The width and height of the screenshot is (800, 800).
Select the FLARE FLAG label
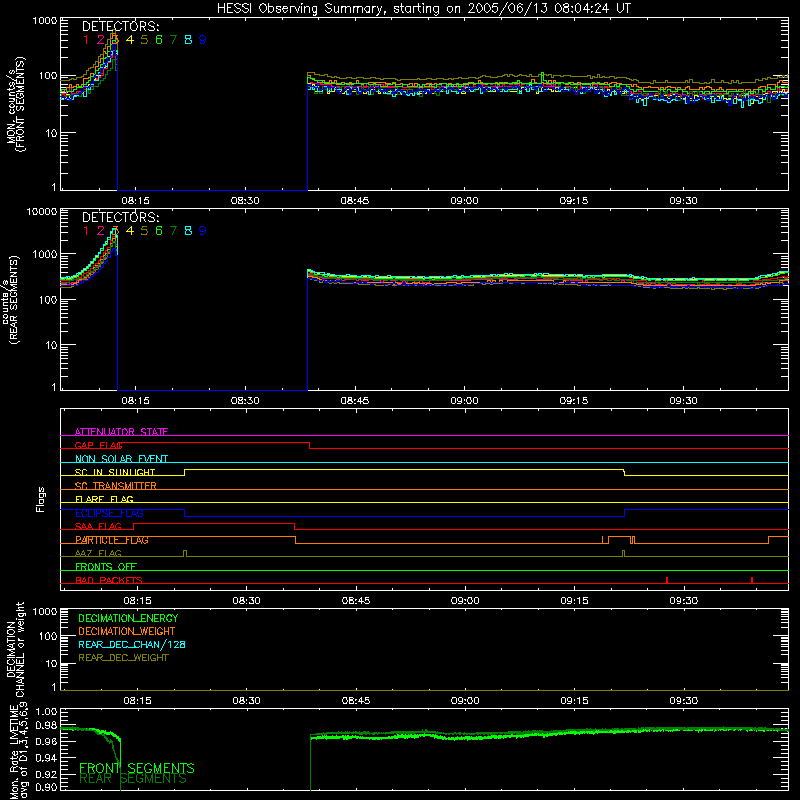[x=104, y=499]
